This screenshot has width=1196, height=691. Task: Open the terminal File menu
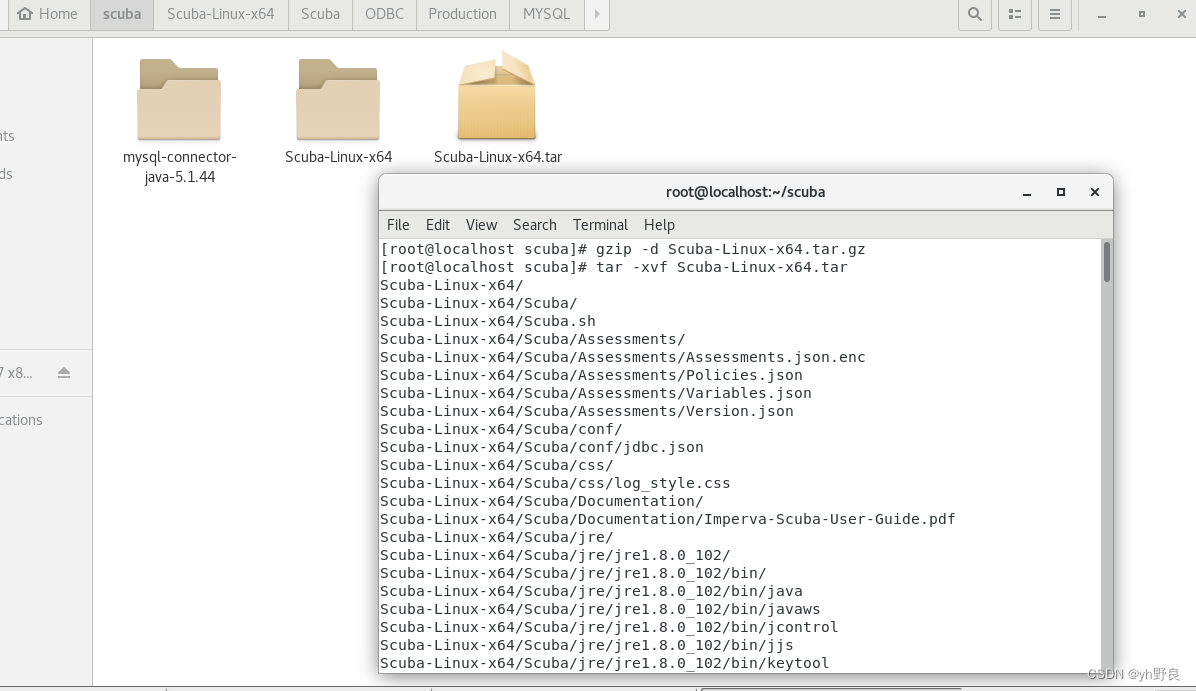click(x=398, y=225)
